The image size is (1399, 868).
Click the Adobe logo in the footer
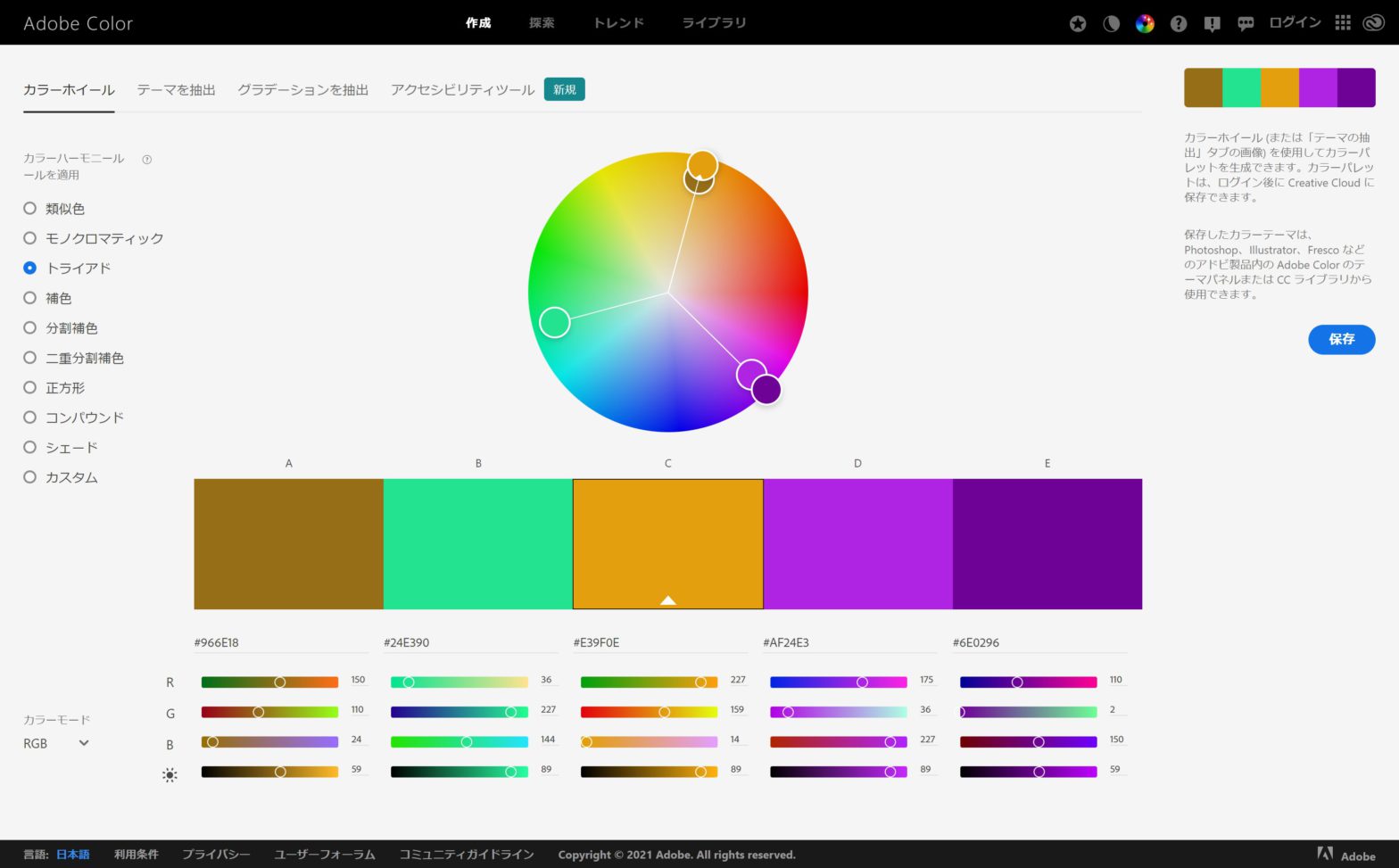tap(1346, 855)
